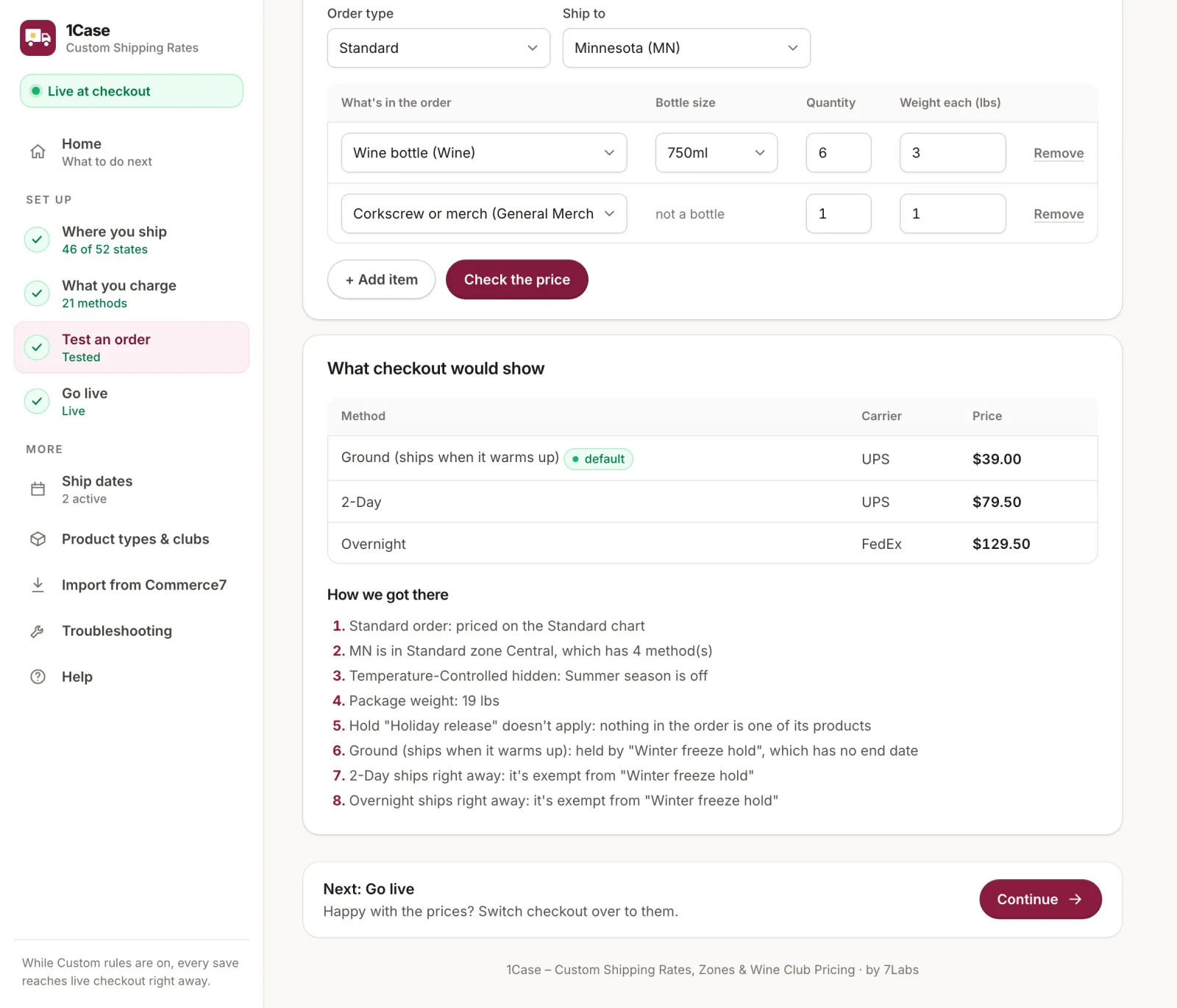Click the Product types box icon
Screen dimensions: 1177x1008
38,539
